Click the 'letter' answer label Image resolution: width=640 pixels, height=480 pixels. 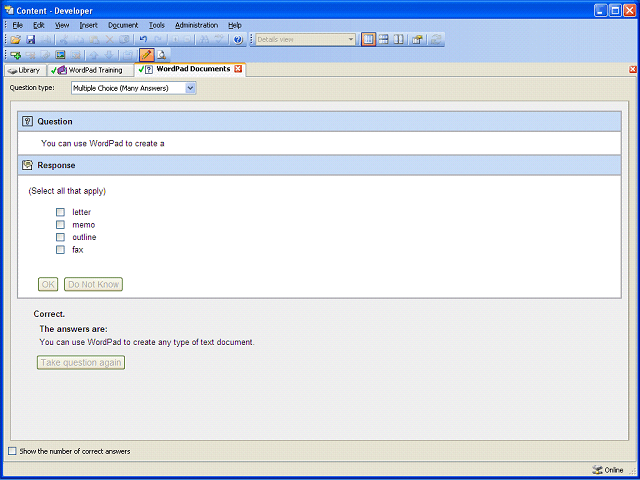[82, 212]
